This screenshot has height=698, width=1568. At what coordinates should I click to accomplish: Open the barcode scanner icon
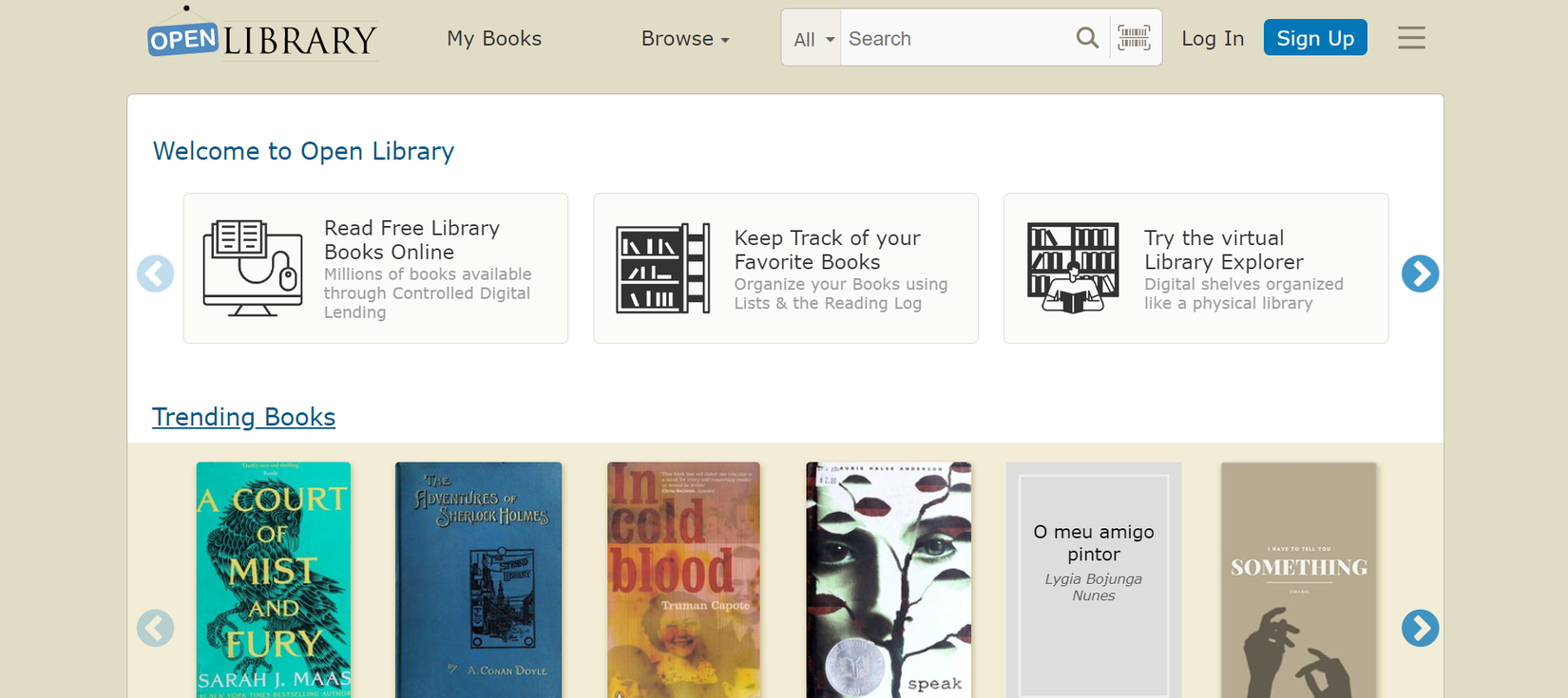coord(1134,38)
